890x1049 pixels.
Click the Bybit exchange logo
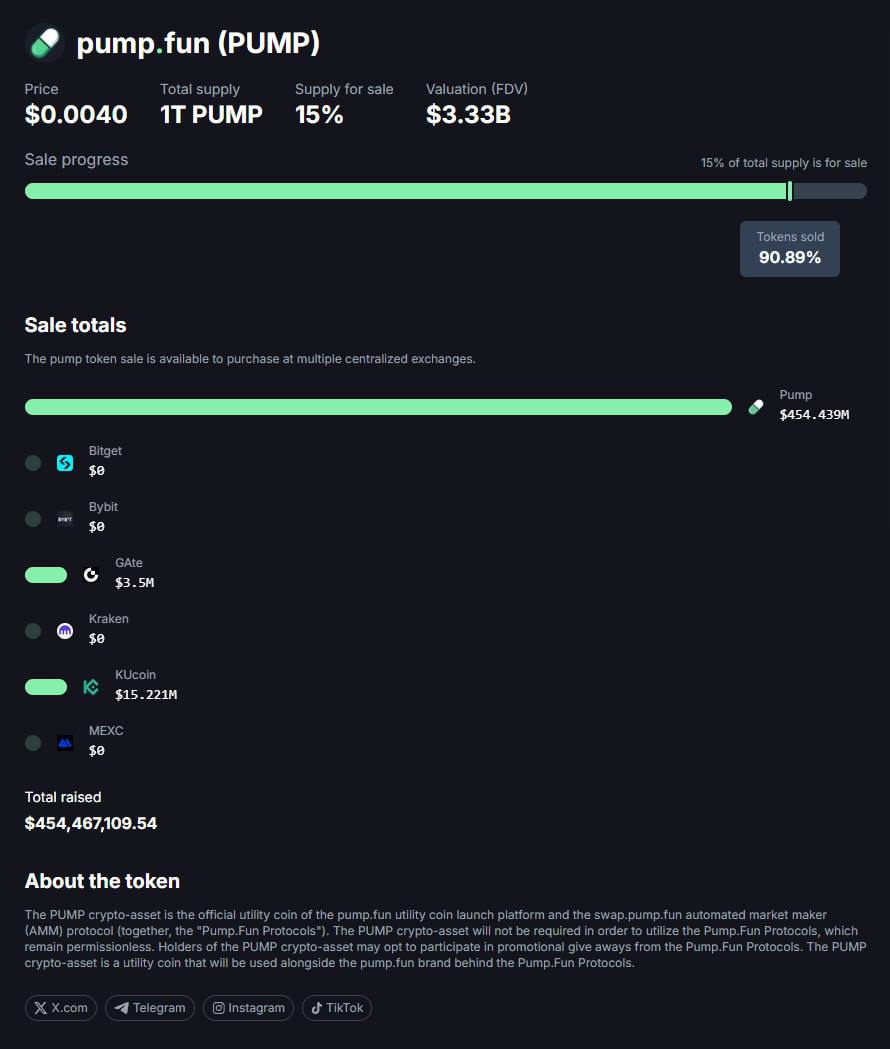pyautogui.click(x=65, y=519)
